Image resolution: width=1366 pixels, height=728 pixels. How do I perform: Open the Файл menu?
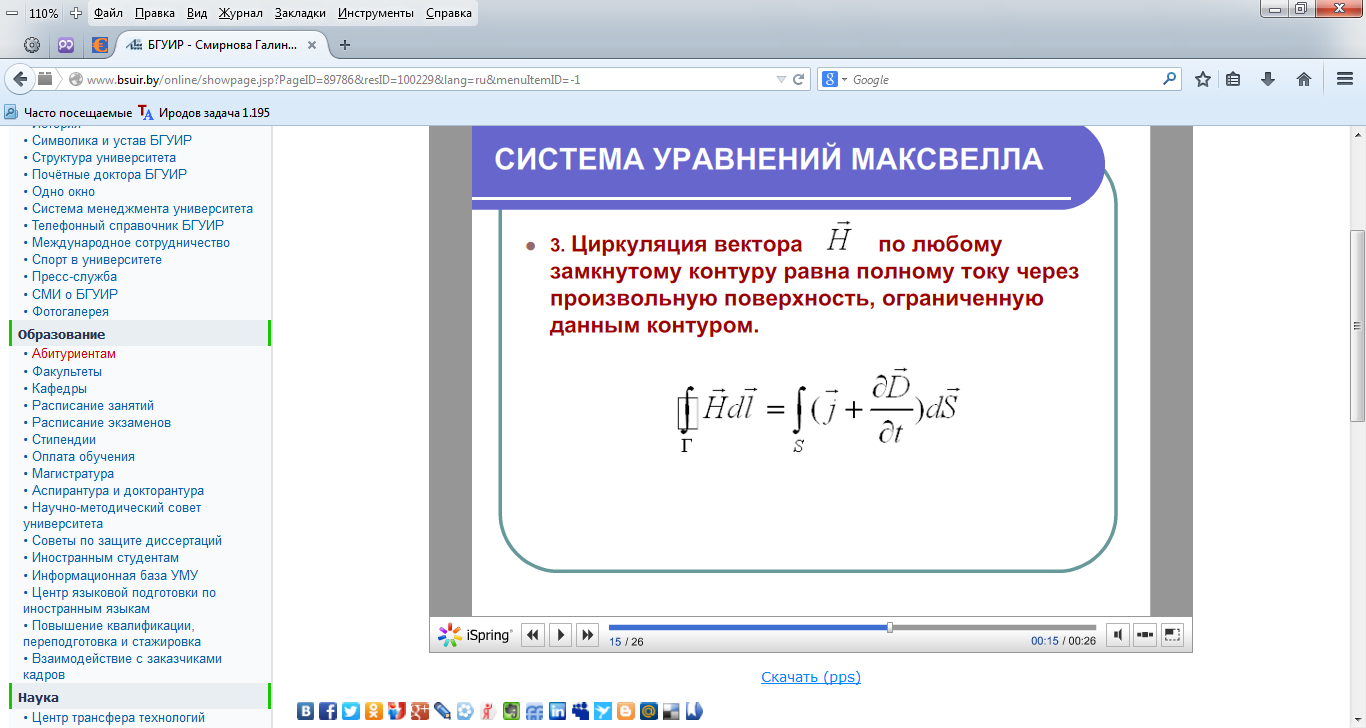pyautogui.click(x=109, y=13)
